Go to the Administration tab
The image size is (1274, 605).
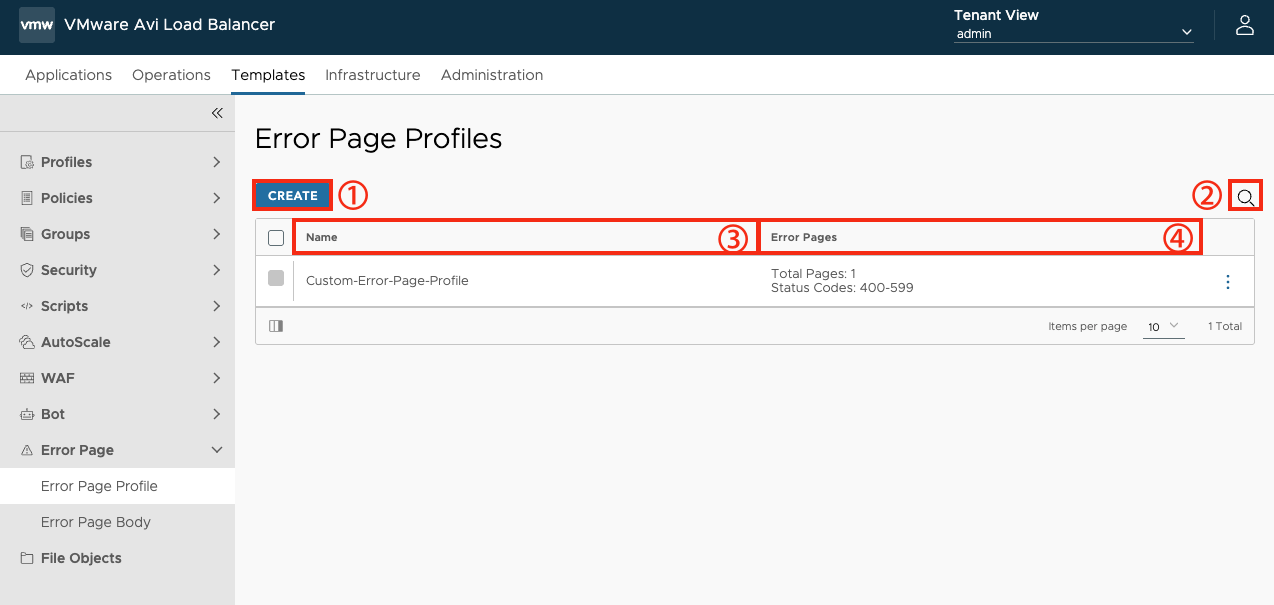(492, 75)
